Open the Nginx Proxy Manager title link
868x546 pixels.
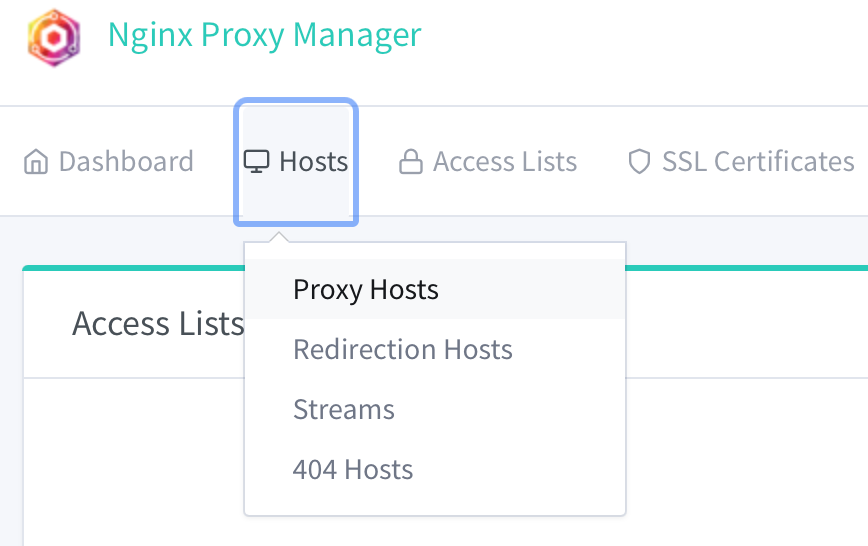click(265, 35)
